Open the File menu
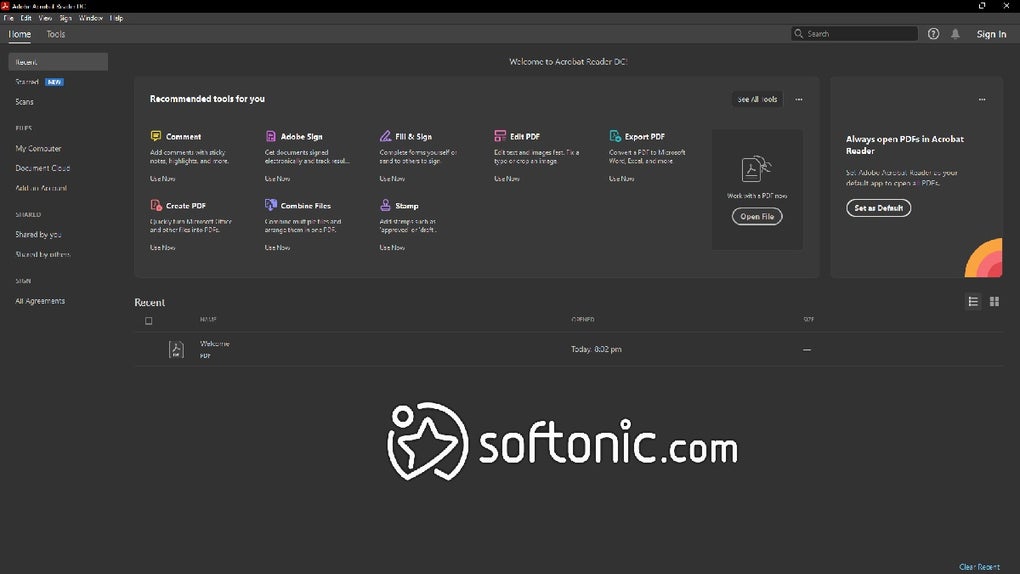 8,18
